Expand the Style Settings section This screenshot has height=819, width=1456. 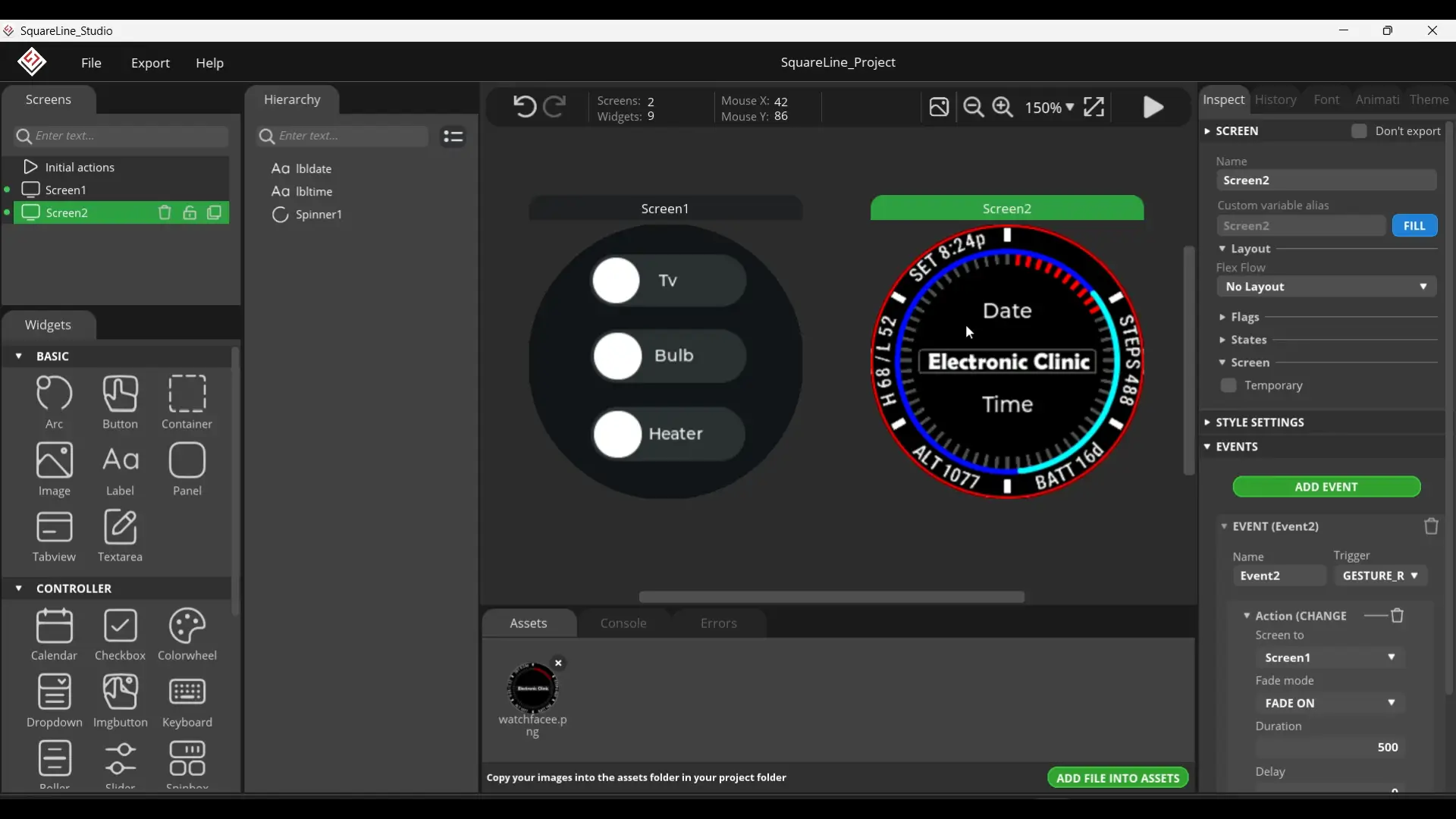1260,422
